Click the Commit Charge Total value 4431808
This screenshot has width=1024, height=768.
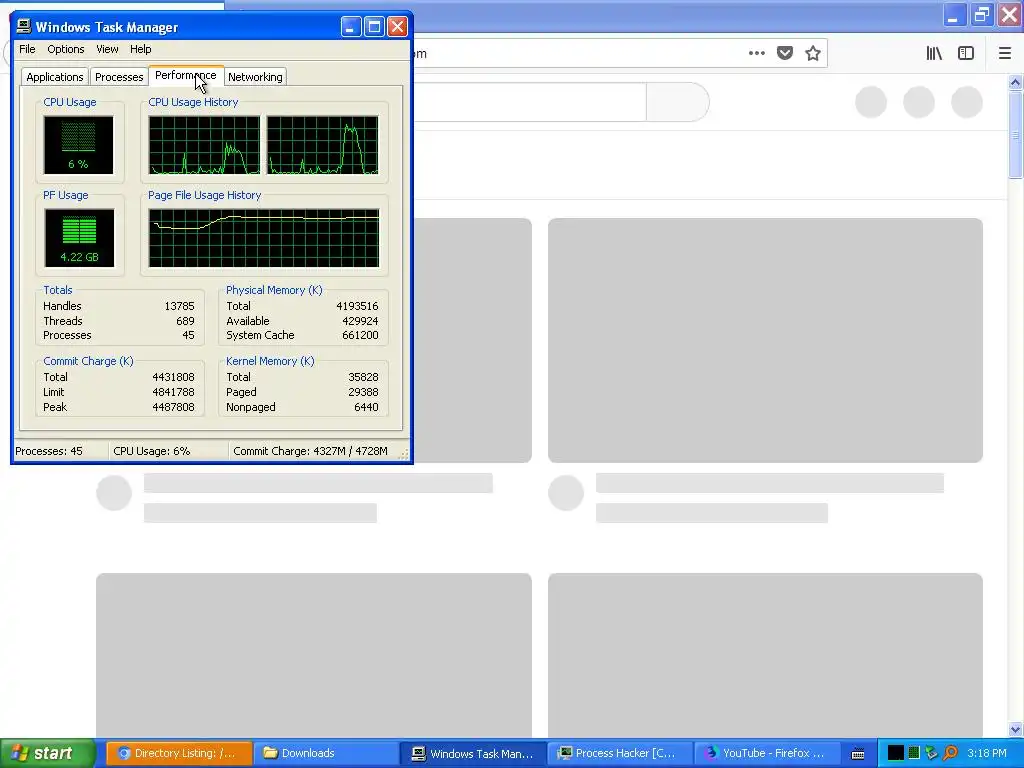pyautogui.click(x=173, y=377)
